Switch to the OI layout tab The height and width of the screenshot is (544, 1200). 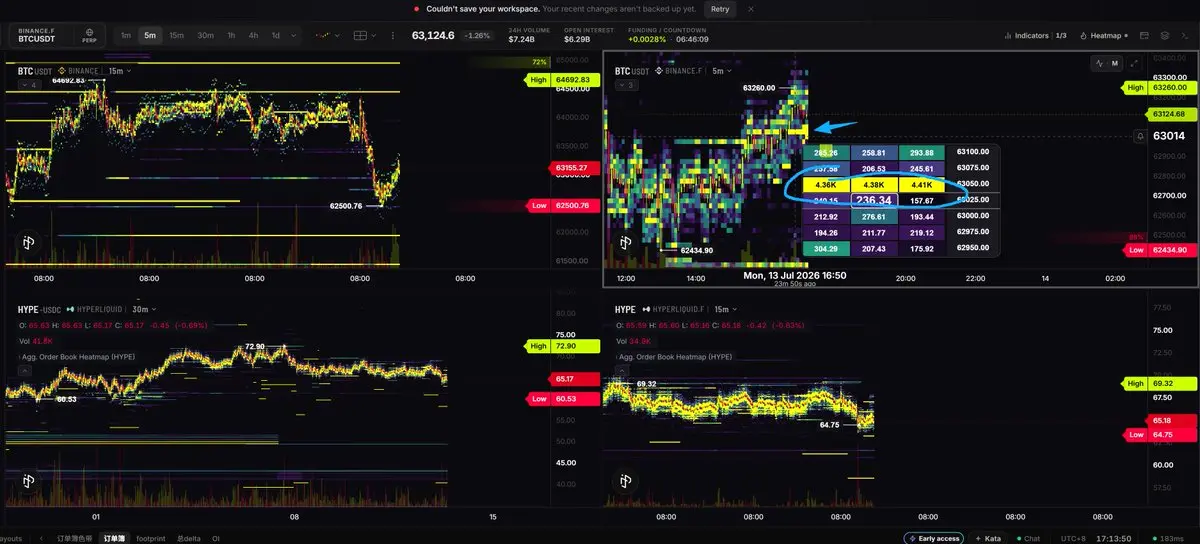(216, 538)
